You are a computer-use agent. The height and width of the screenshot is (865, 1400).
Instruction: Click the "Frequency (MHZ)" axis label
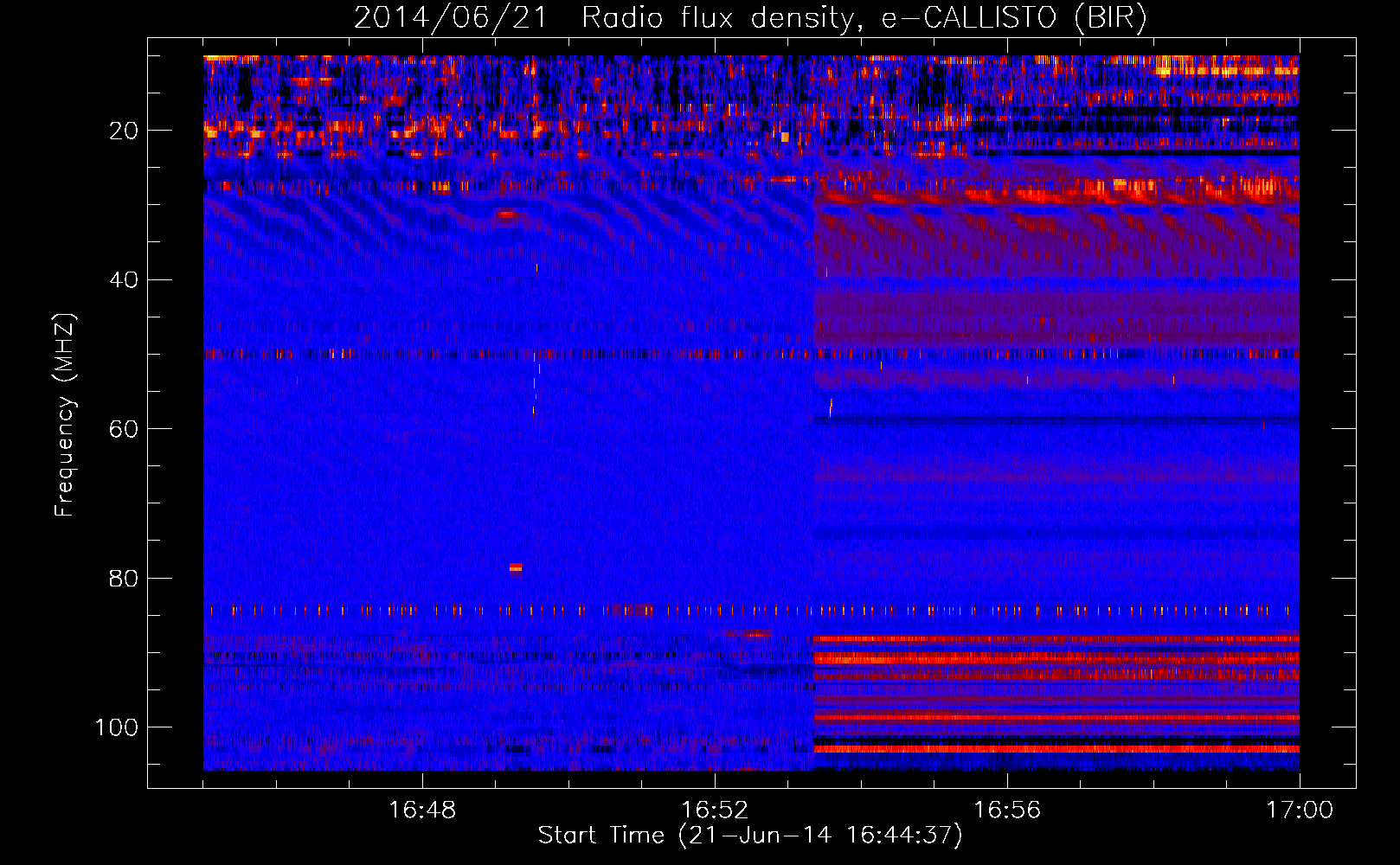click(x=65, y=415)
